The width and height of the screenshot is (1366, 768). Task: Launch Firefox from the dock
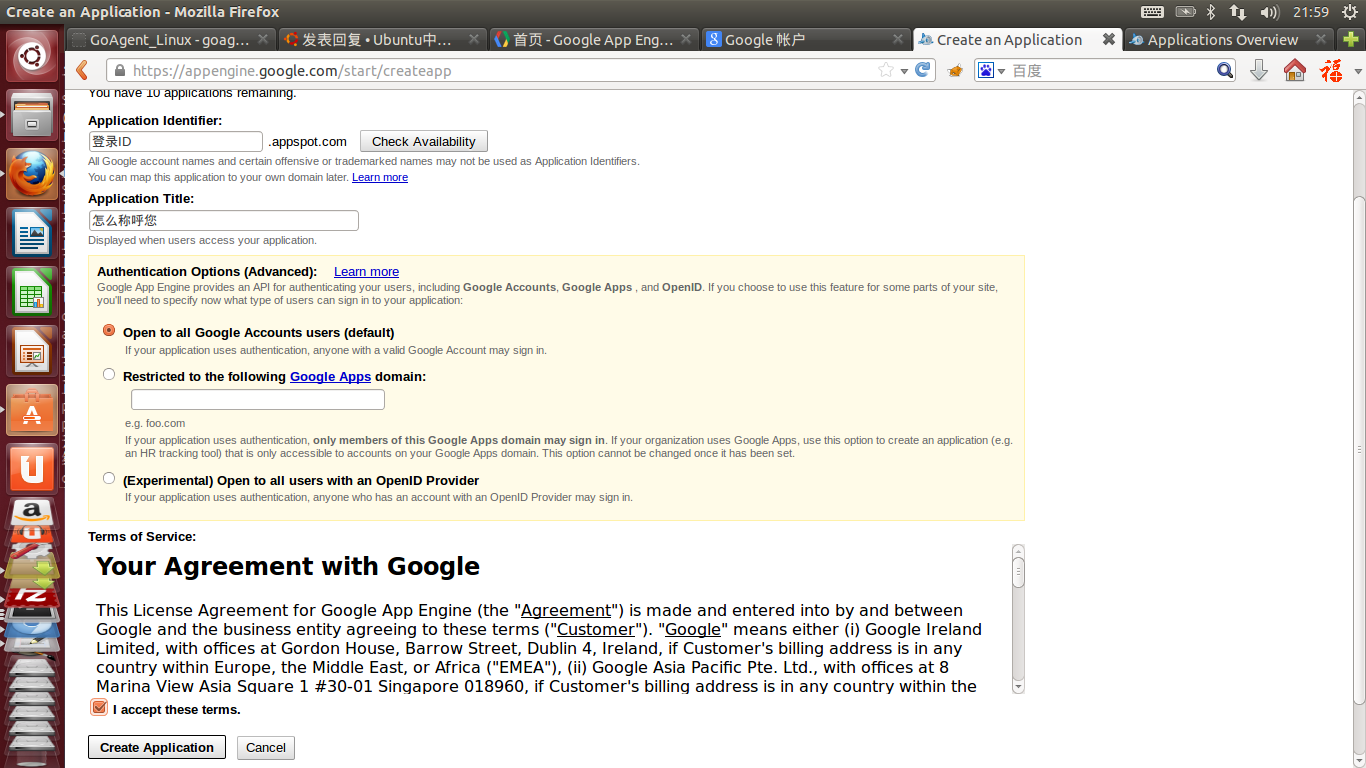click(32, 174)
